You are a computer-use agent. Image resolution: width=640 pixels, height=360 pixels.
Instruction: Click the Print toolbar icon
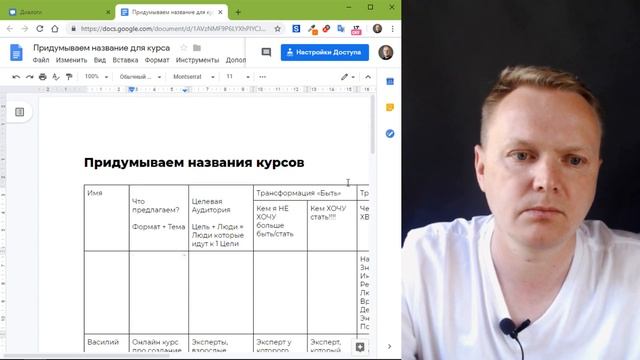tap(42, 77)
